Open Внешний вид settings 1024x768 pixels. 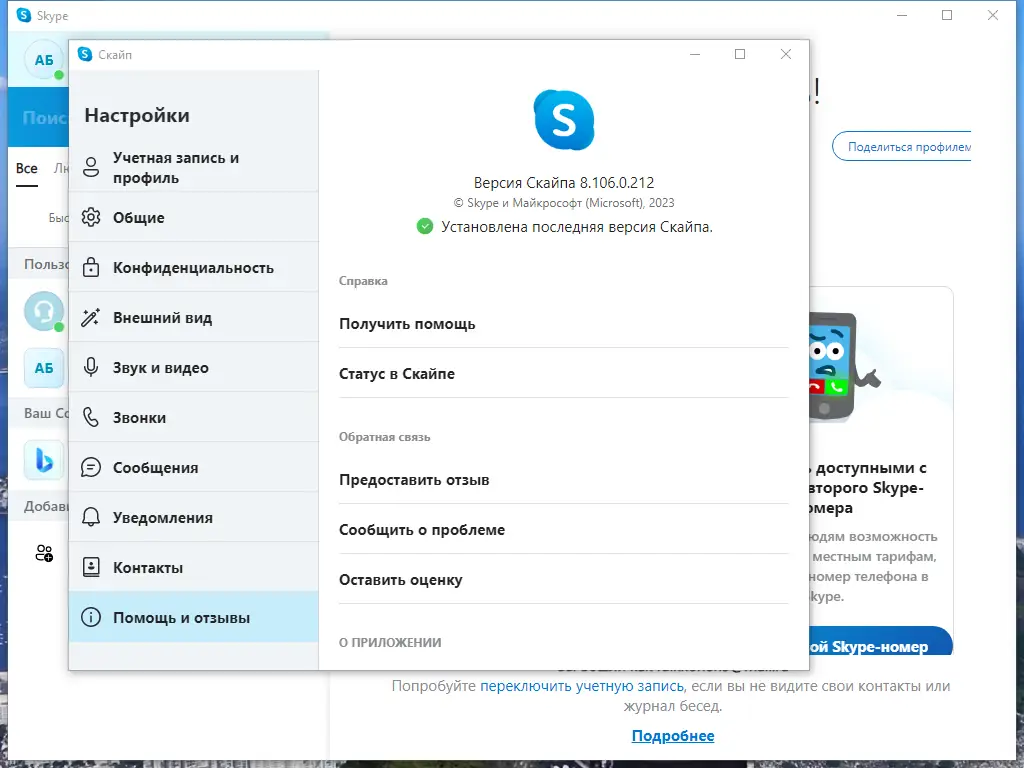point(193,318)
